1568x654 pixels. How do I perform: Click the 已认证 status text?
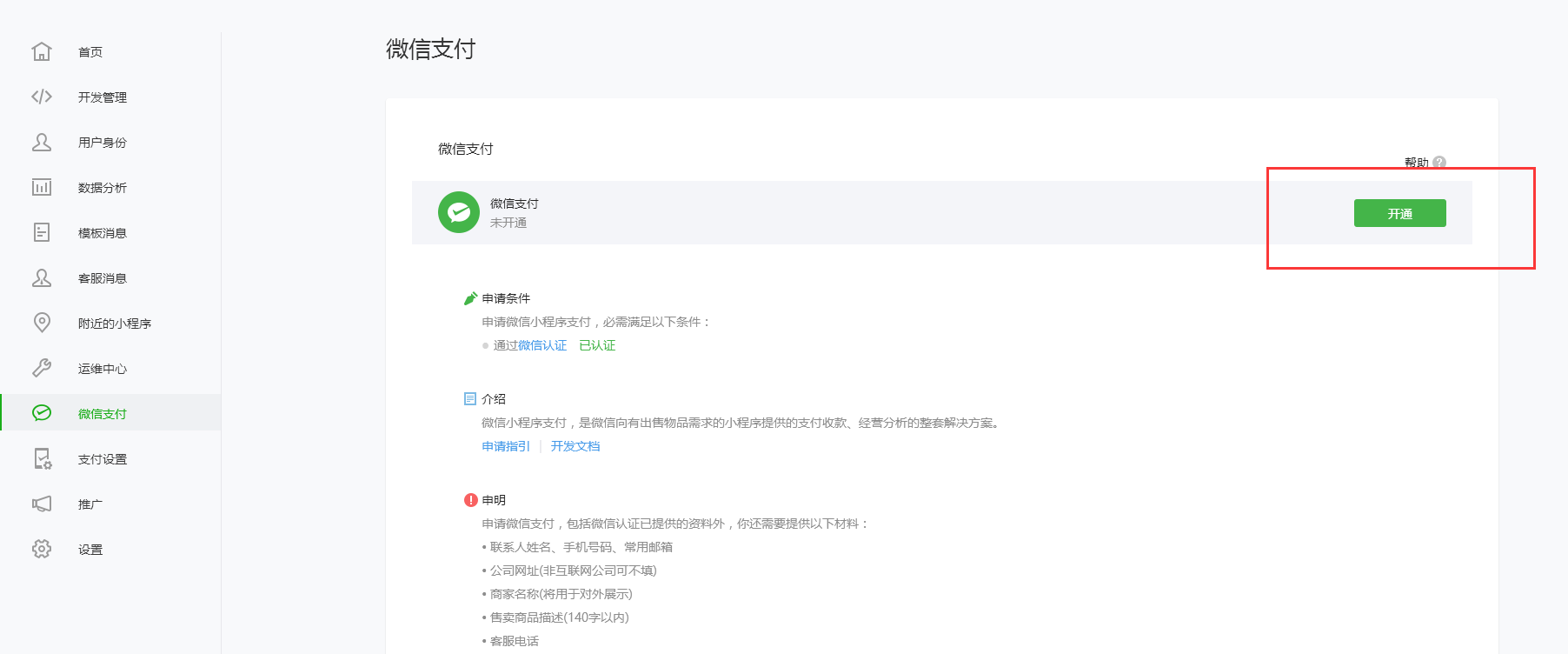pyautogui.click(x=597, y=345)
